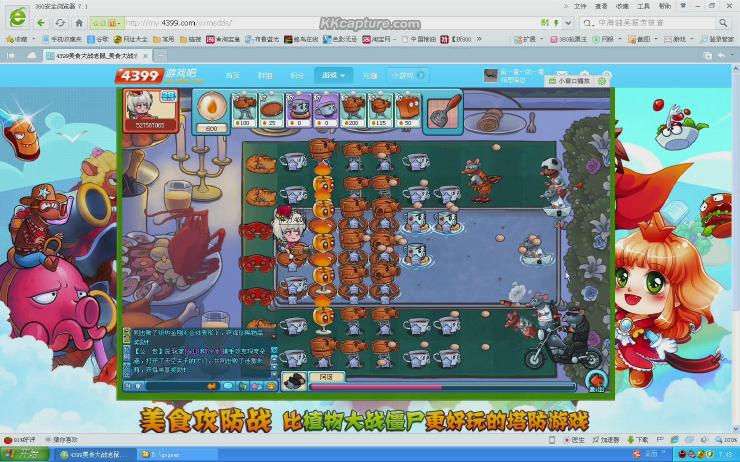
Task: Click the 4399 logo
Action: (140, 76)
